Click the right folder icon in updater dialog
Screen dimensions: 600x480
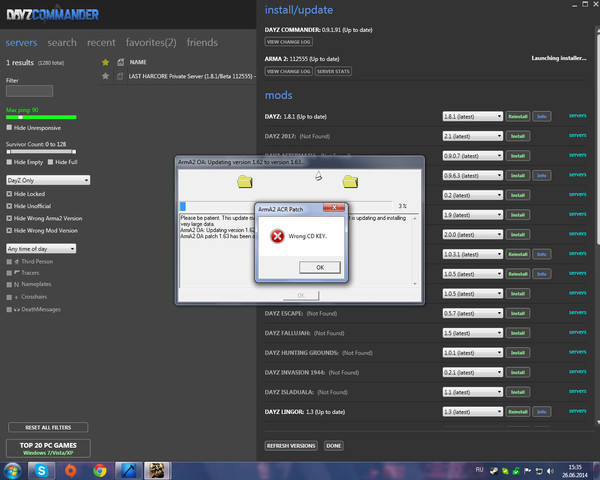[350, 181]
